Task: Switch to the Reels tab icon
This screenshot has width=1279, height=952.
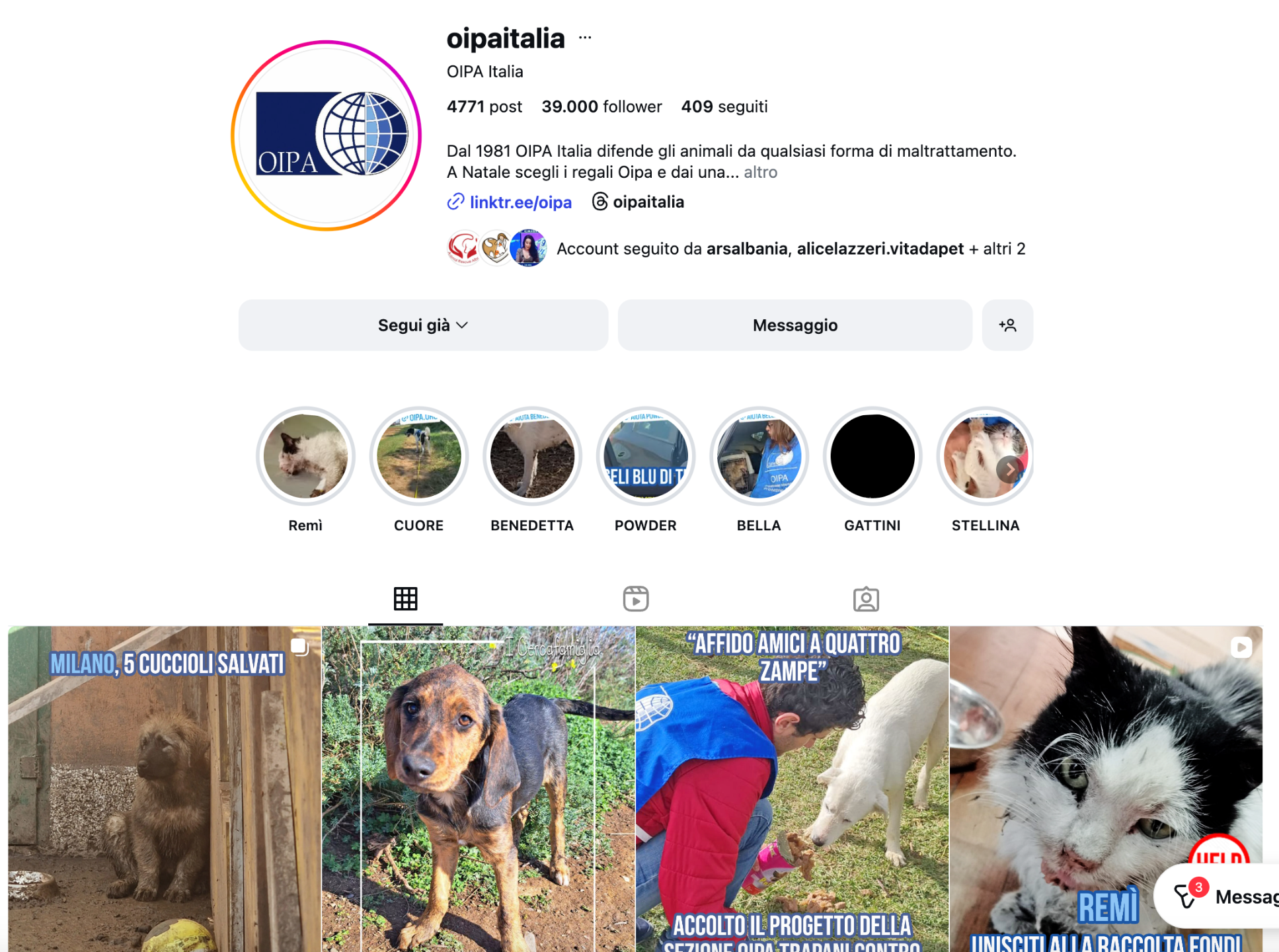Action: click(x=636, y=598)
